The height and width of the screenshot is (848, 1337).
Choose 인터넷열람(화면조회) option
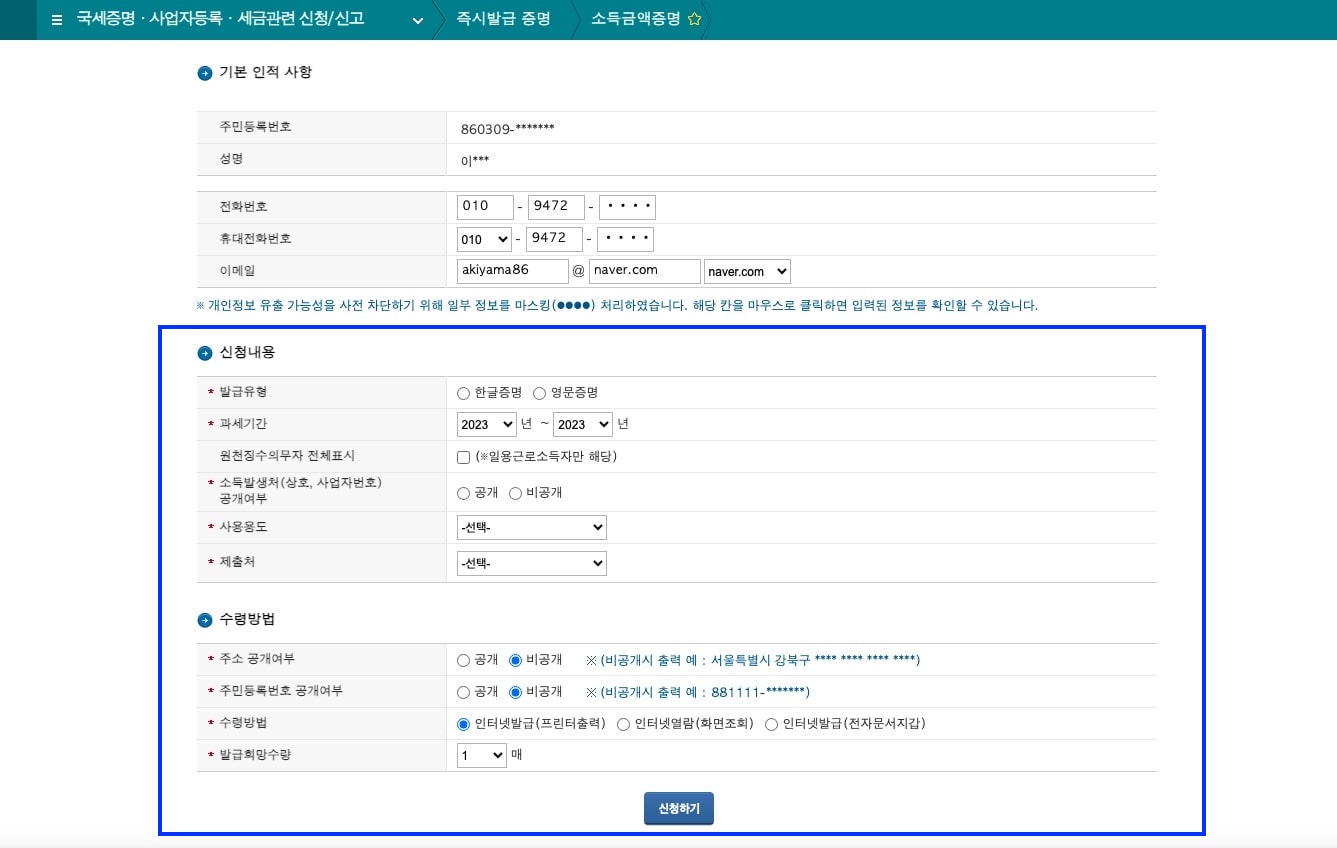pyautogui.click(x=623, y=724)
